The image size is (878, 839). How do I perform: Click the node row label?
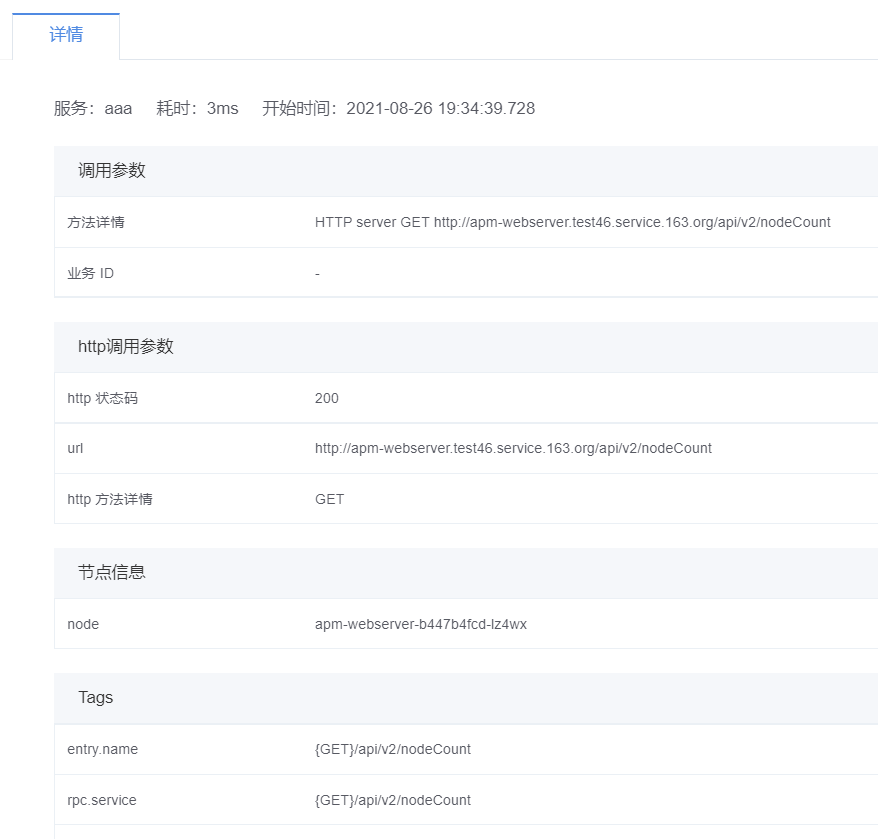(83, 625)
